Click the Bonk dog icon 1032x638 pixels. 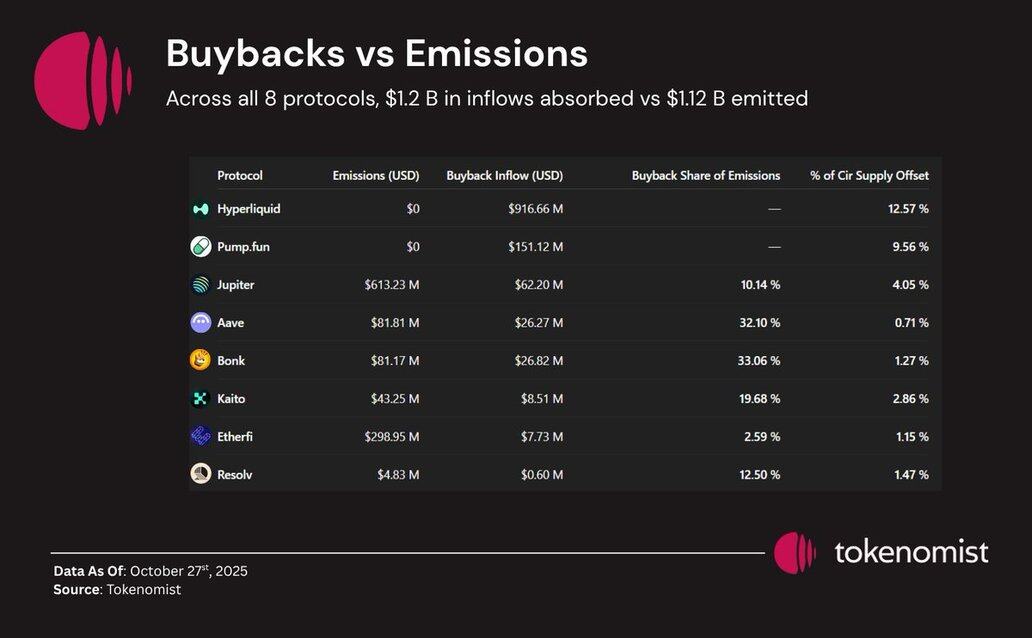(200, 360)
